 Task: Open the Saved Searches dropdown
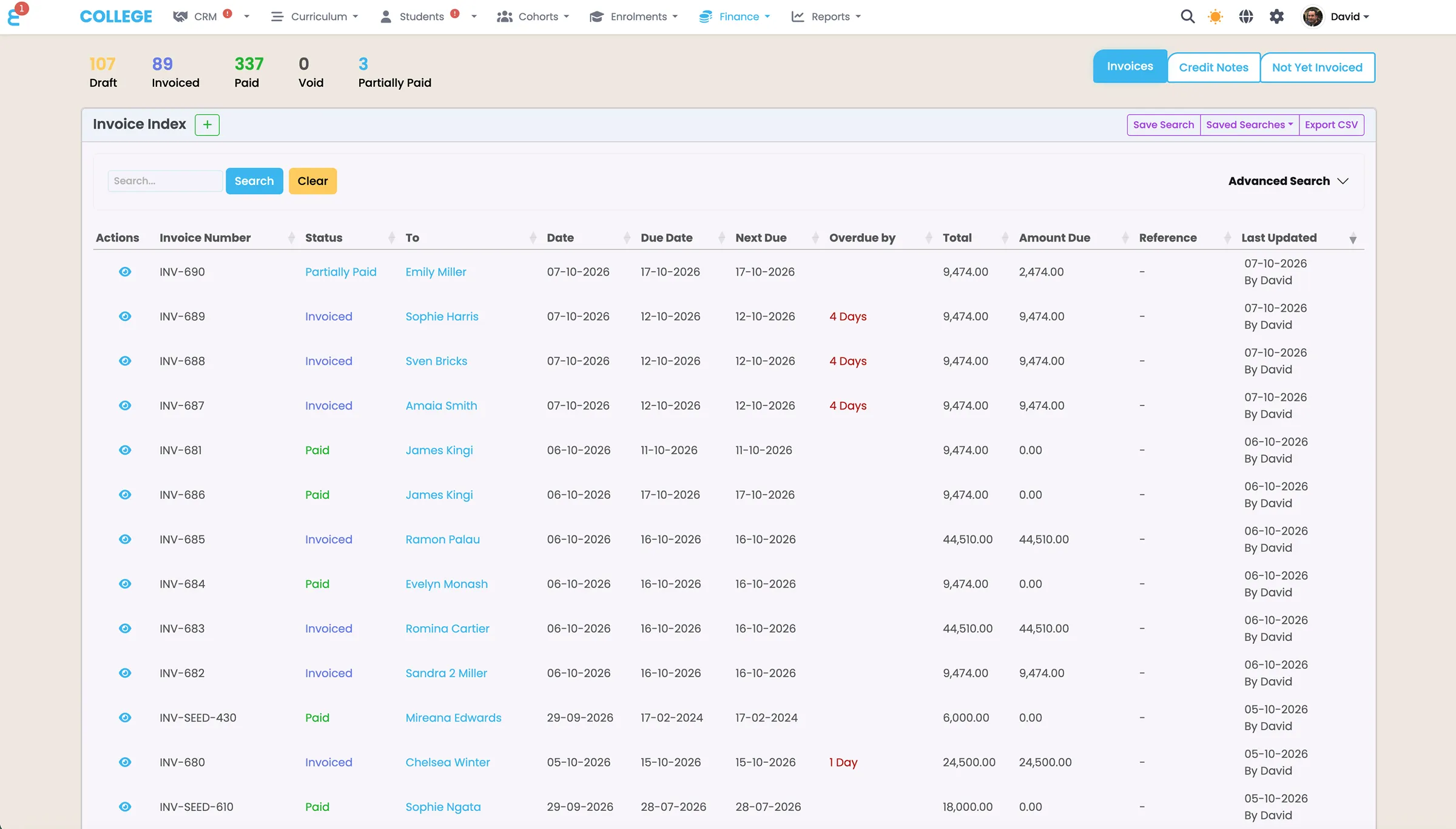pyautogui.click(x=1249, y=124)
